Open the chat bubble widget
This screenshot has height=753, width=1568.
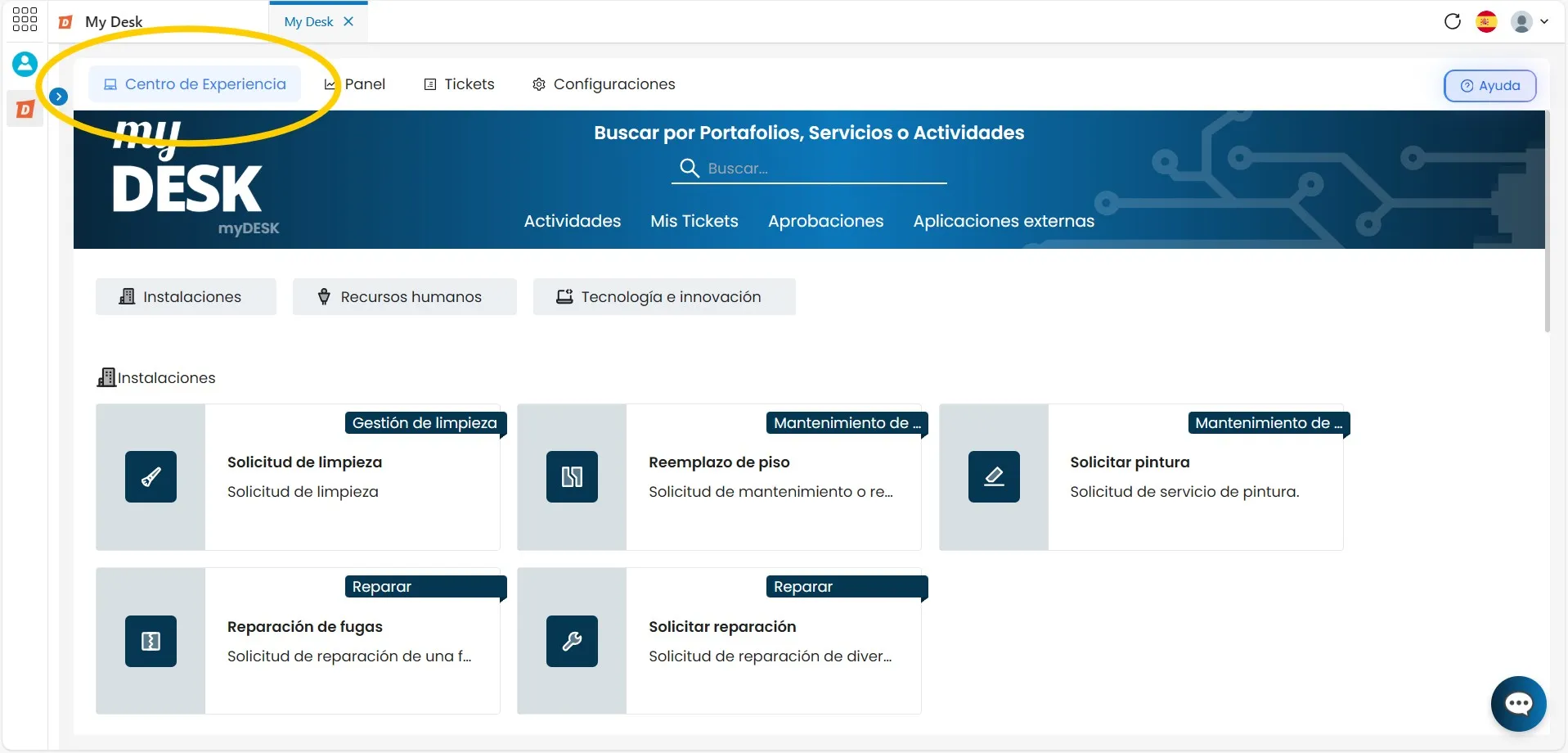1518,704
